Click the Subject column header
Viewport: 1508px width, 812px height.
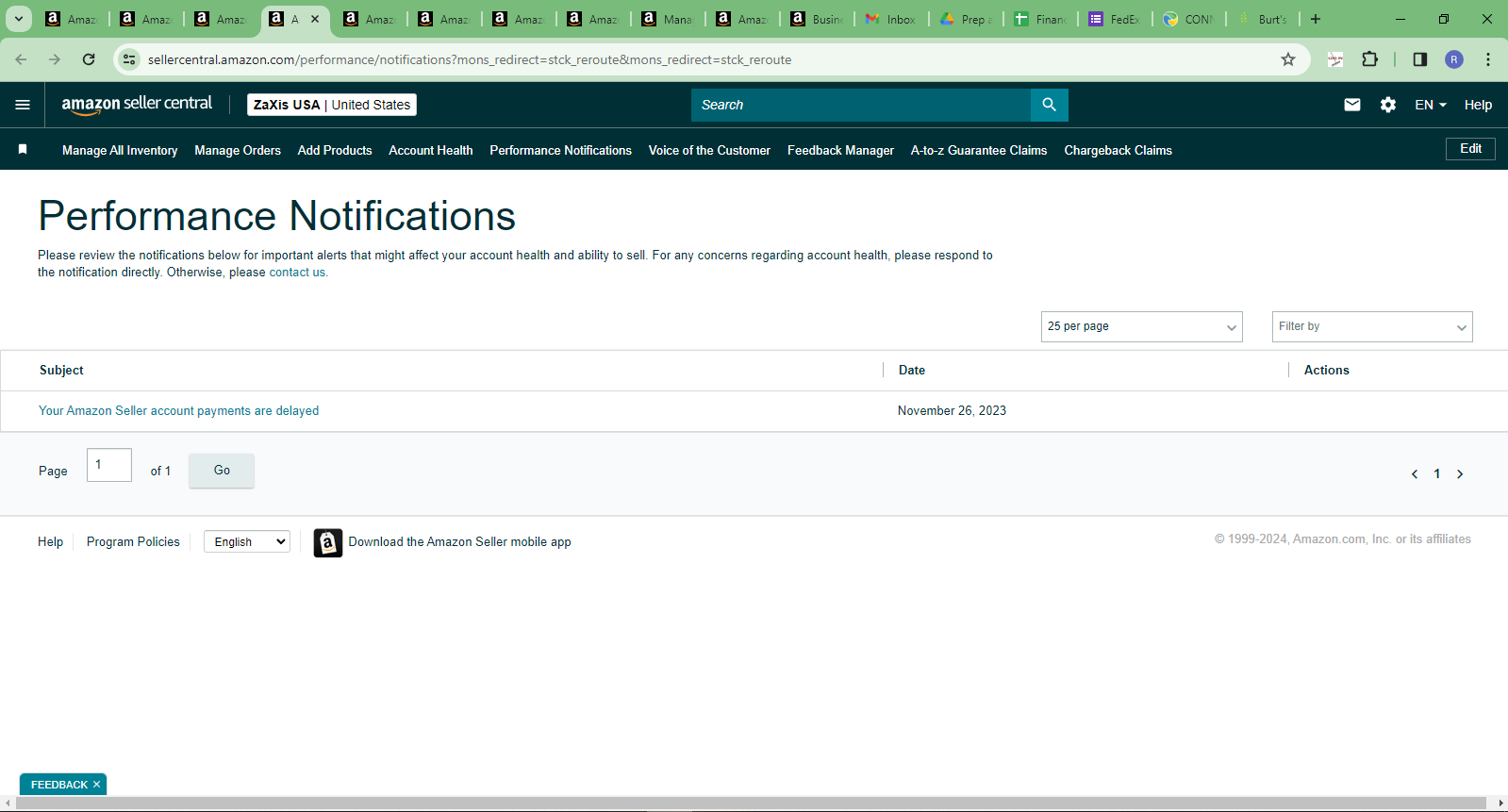[x=61, y=371]
